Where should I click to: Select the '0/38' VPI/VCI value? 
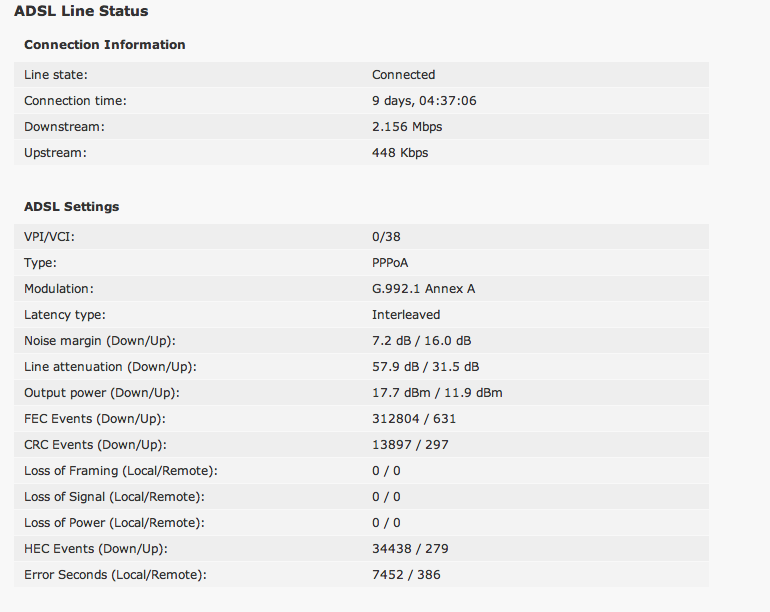coord(386,237)
